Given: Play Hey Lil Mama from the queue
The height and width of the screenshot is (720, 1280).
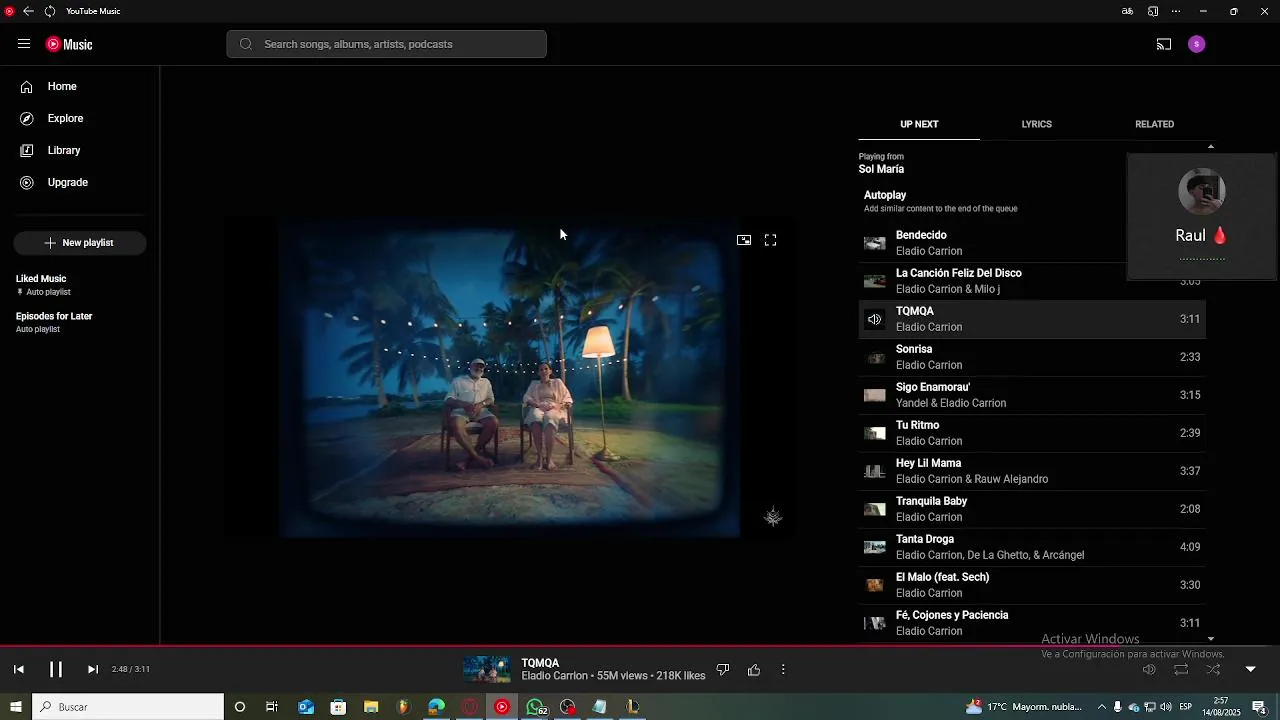Looking at the screenshot, I should 1032,471.
